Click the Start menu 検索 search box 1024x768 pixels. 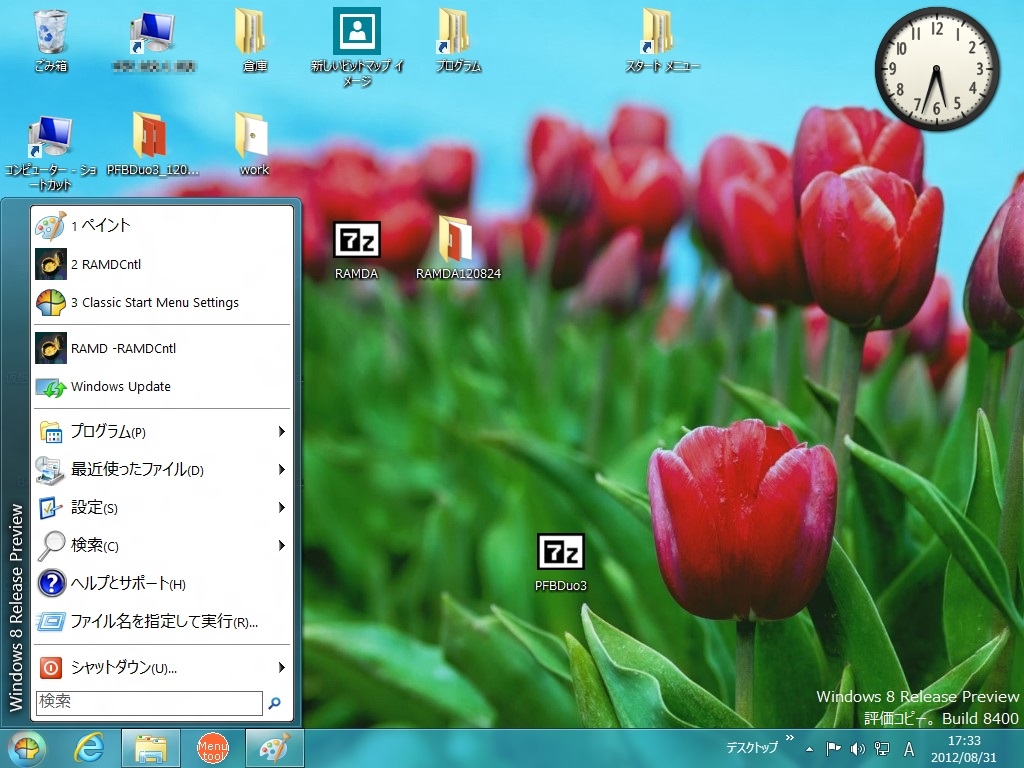[x=148, y=703]
